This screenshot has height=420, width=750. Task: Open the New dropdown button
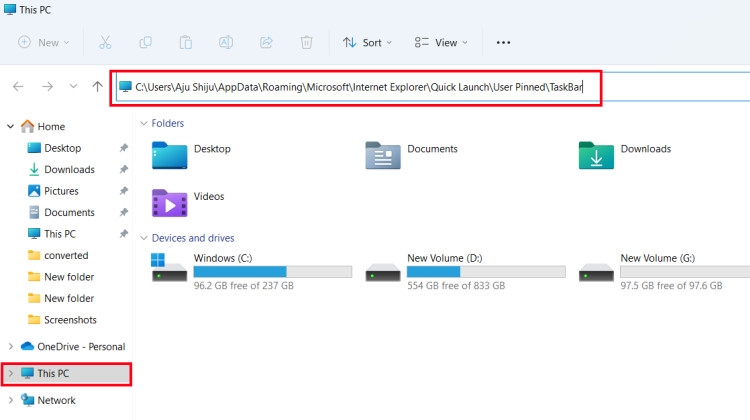(44, 43)
